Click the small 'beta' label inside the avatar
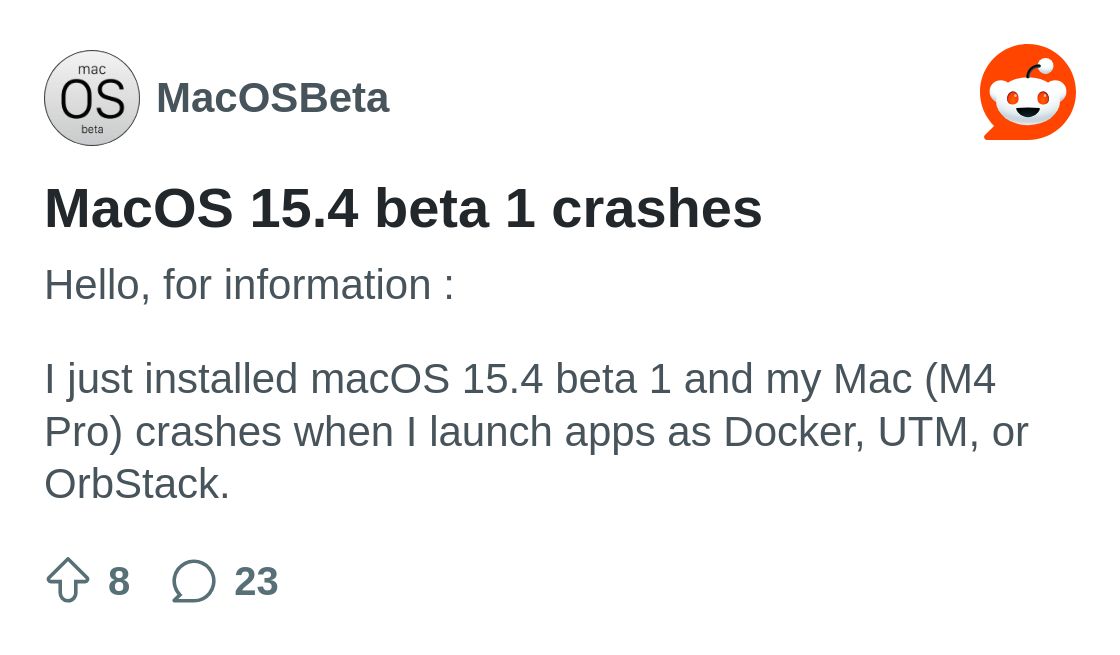Screen dimensions: 1120x655 click(x=92, y=129)
